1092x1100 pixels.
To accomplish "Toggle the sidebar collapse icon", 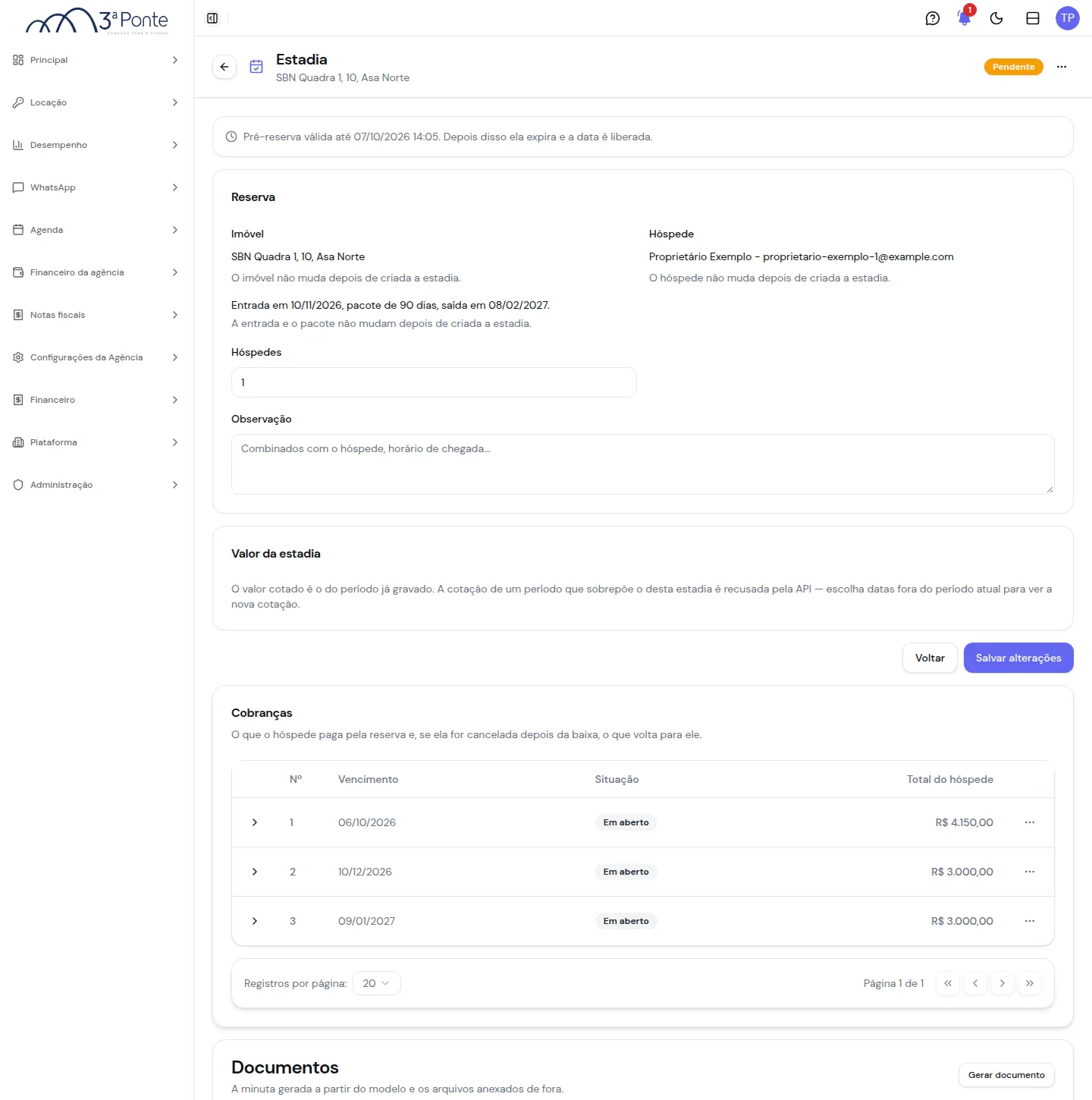I will (x=212, y=18).
